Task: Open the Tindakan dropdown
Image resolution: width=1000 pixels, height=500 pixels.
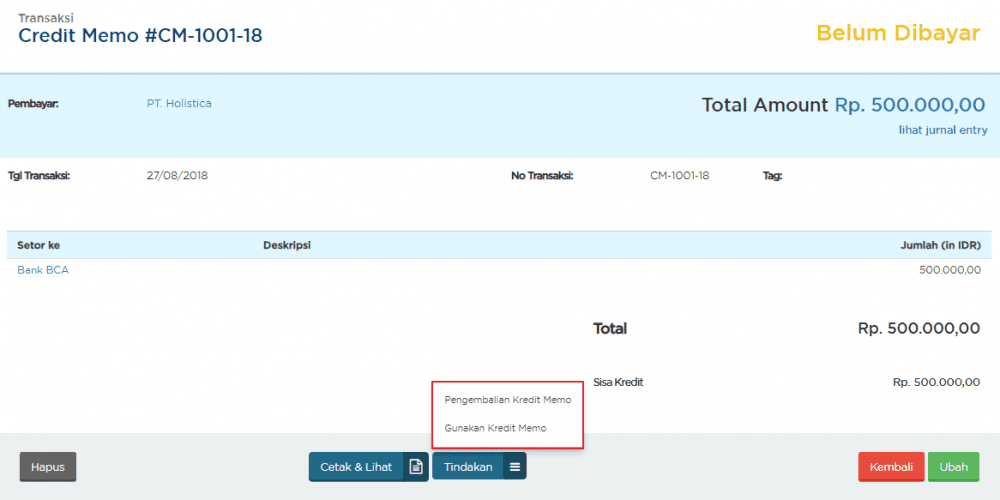Action: point(468,467)
